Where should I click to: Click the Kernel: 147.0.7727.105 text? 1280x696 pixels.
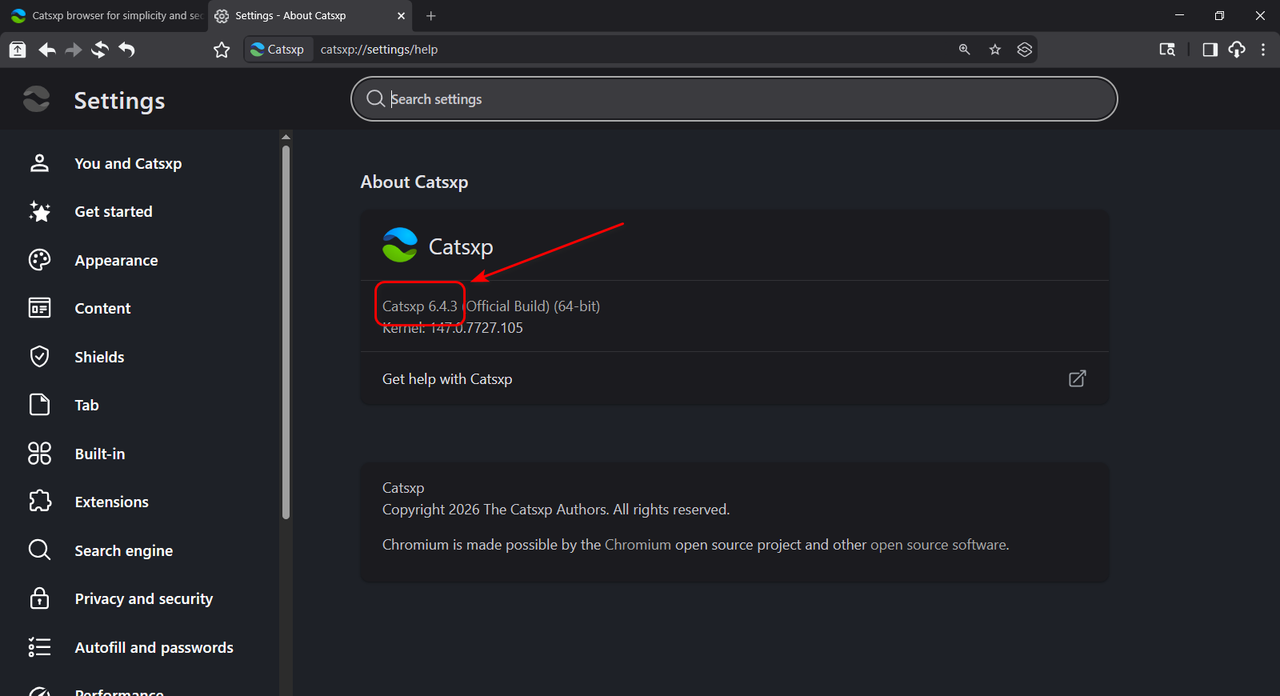(x=452, y=328)
